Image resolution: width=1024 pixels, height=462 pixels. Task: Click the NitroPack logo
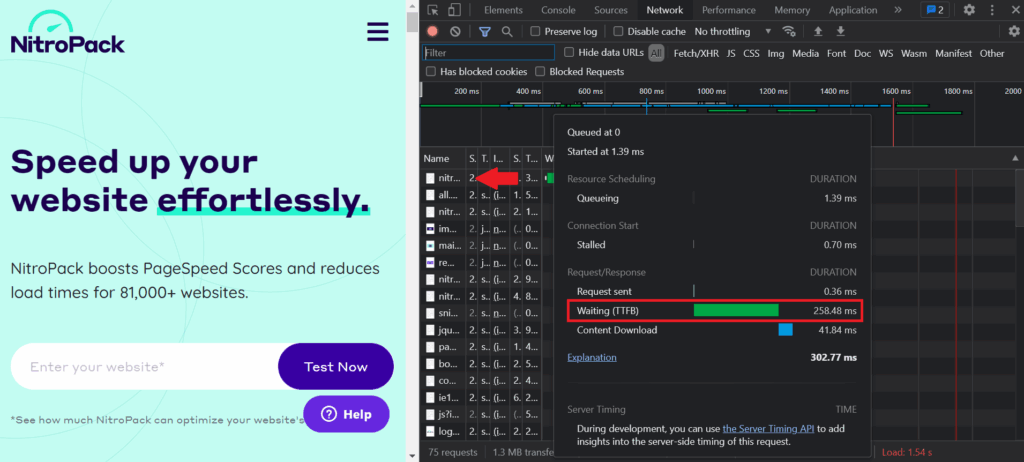coord(67,32)
